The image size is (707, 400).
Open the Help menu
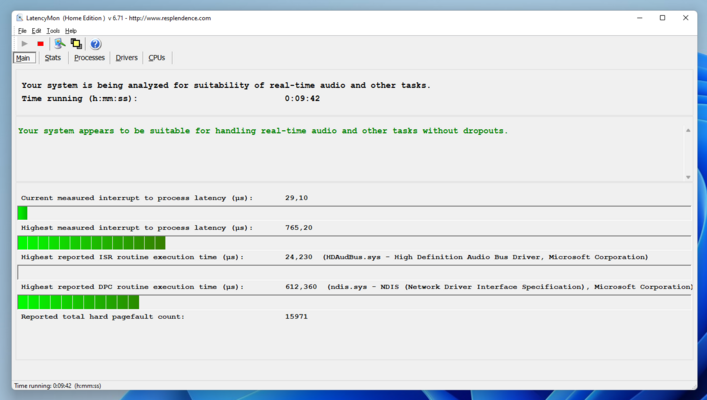[71, 31]
